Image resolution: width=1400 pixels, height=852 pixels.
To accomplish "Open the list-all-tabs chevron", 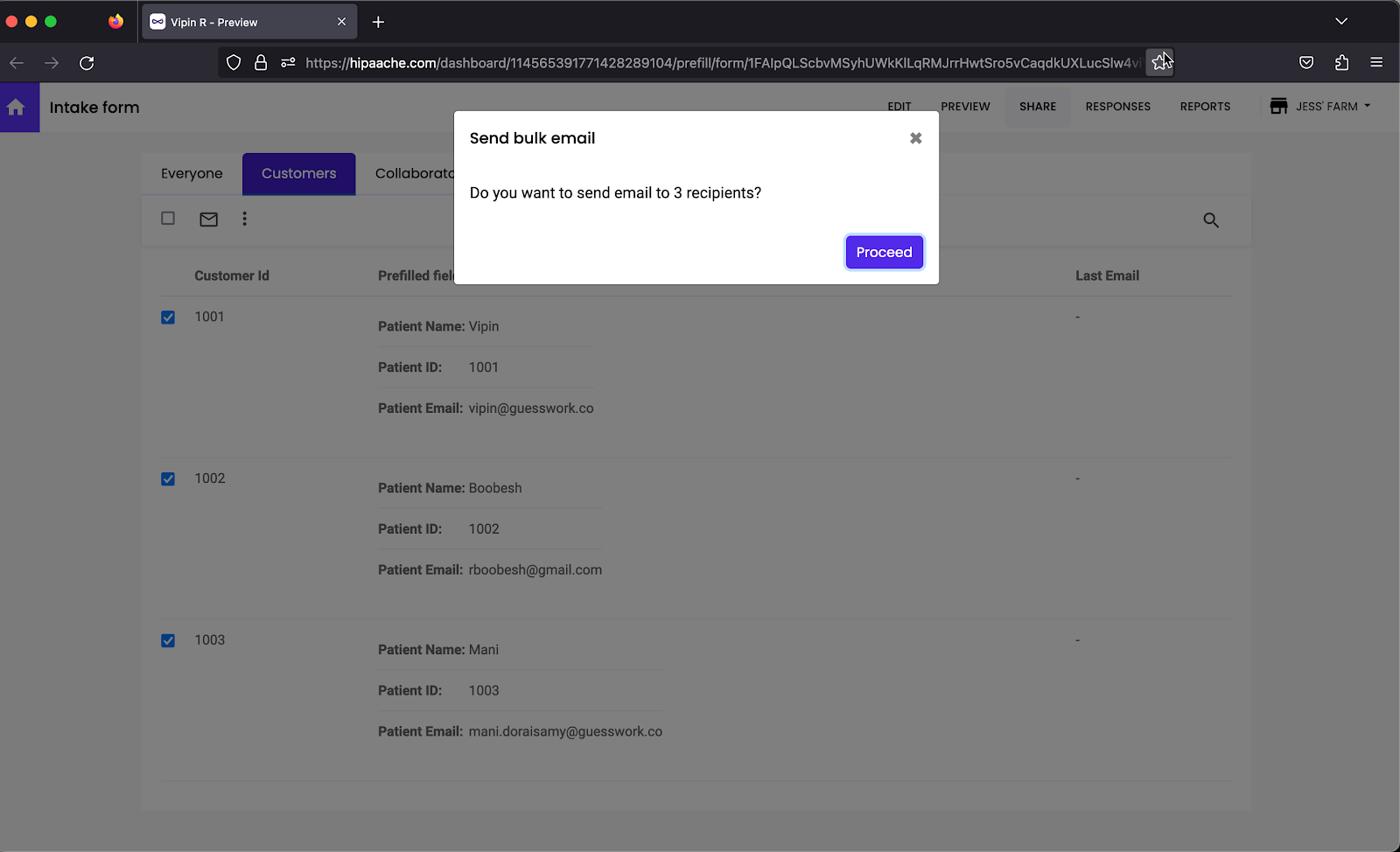I will (1341, 20).
